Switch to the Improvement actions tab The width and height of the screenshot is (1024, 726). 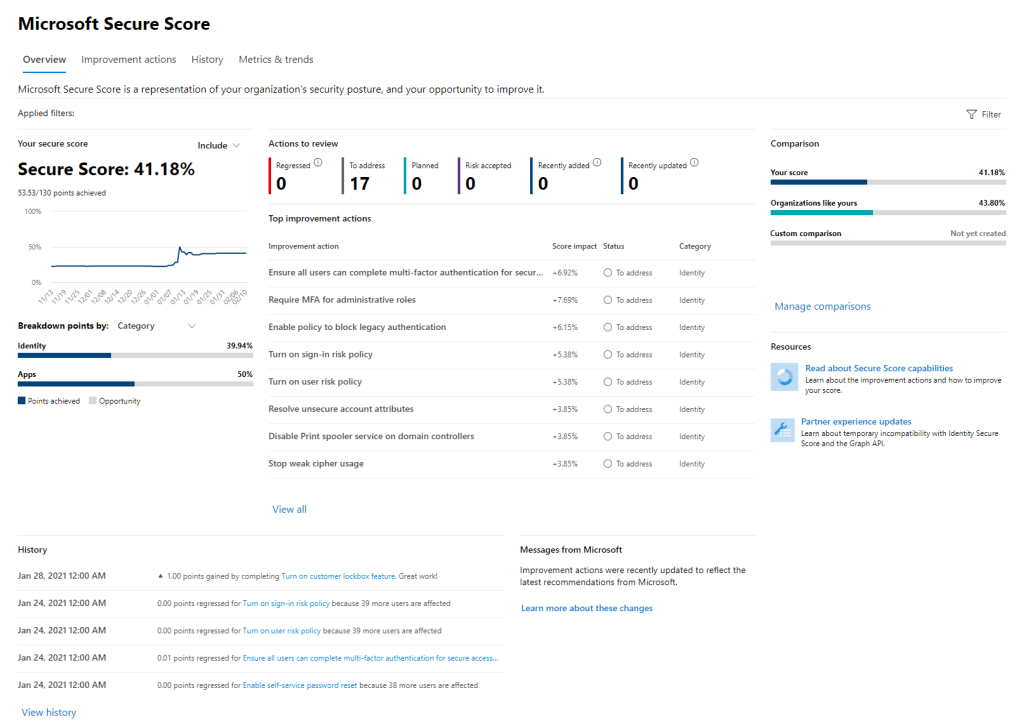[x=128, y=60]
